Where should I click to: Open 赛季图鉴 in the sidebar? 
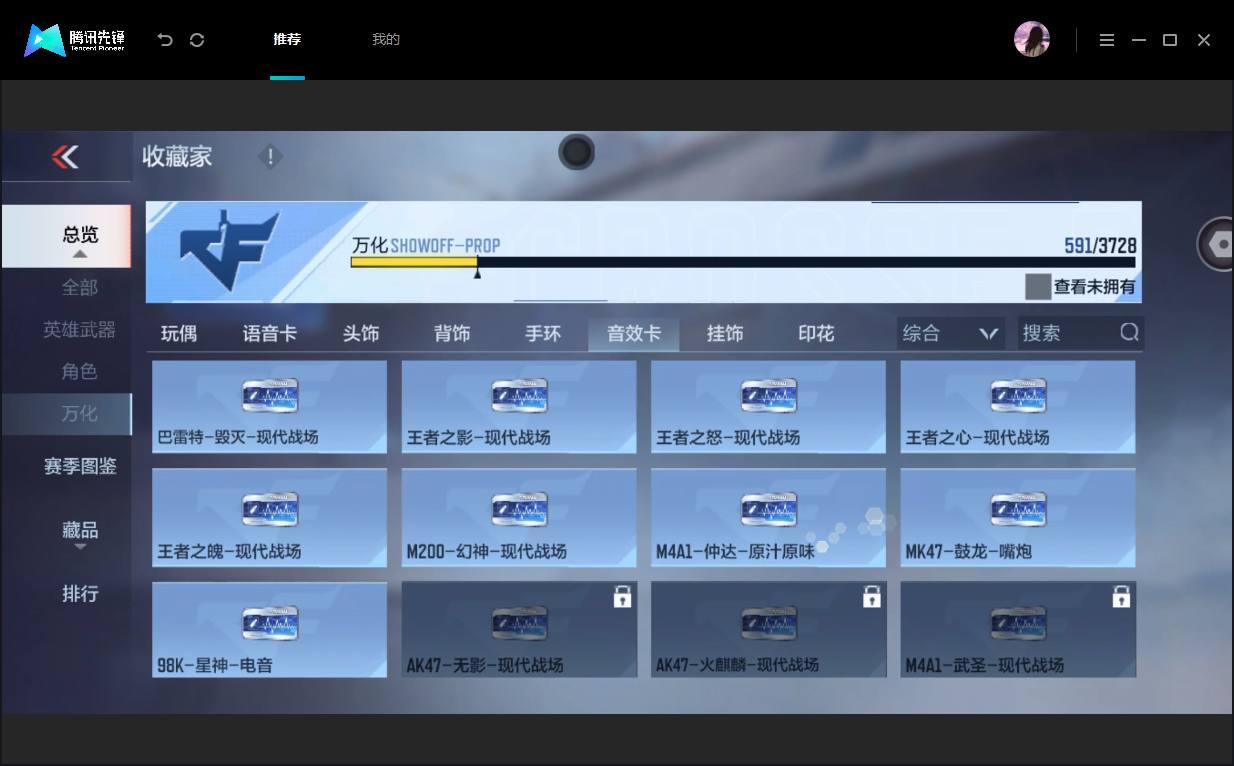(x=80, y=466)
